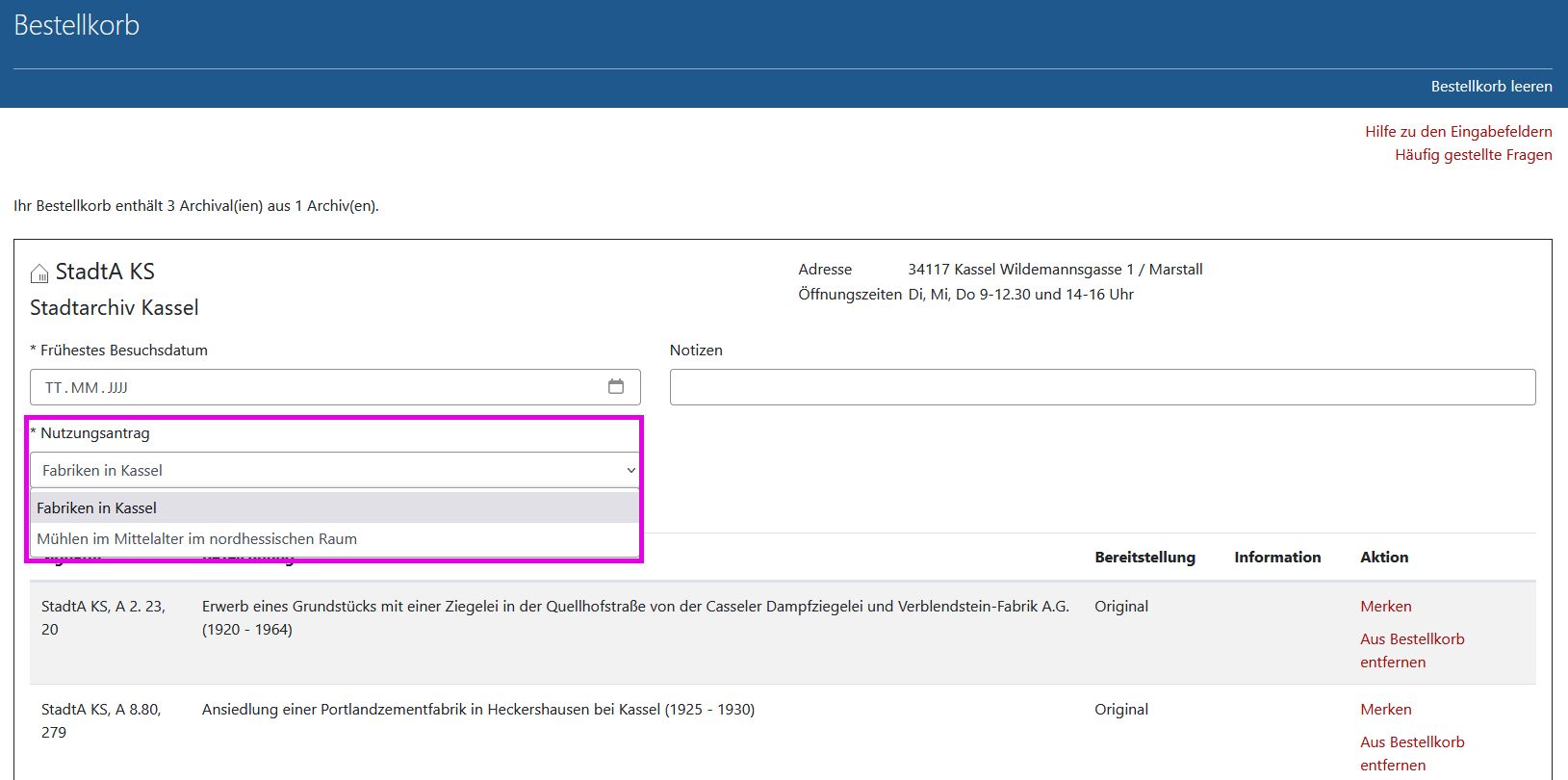Open the Nutzungsantrag dropdown

[x=335, y=470]
